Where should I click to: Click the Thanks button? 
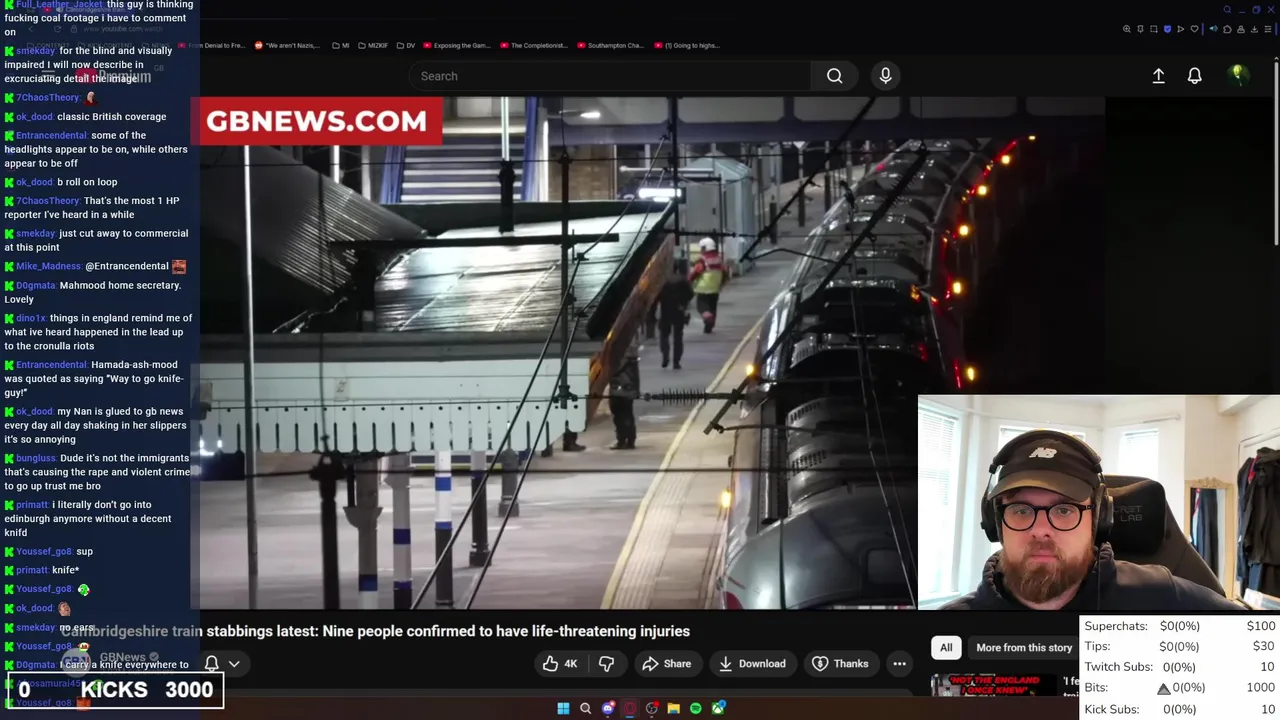tap(840, 664)
